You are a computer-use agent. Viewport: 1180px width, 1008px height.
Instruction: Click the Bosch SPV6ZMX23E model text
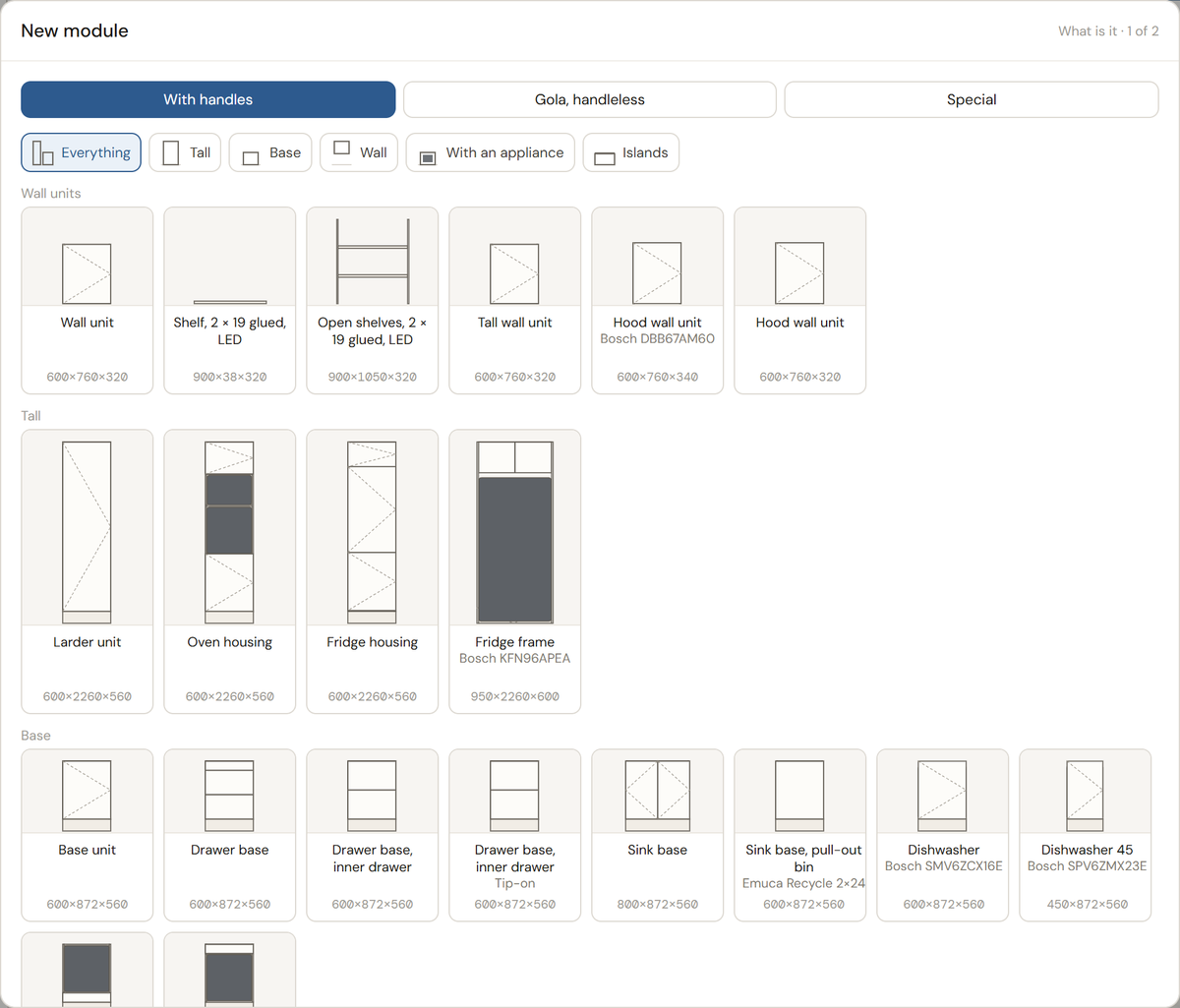pos(1088,866)
